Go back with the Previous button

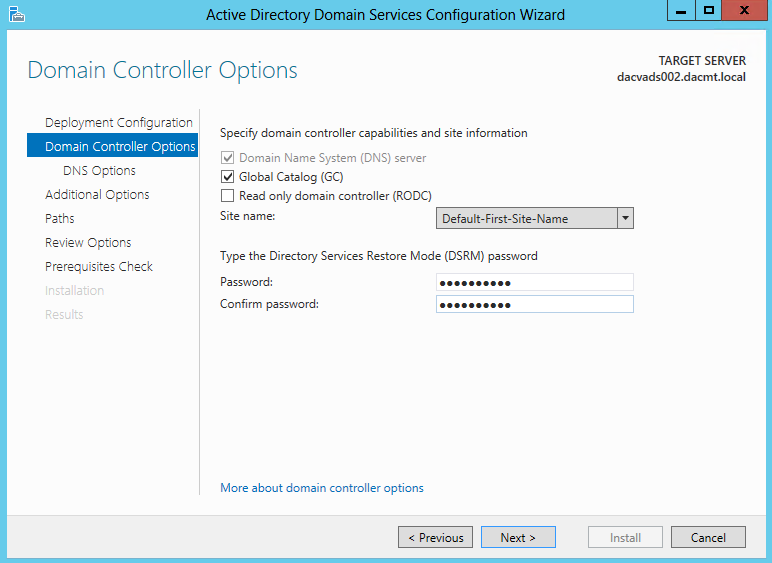tap(435, 537)
